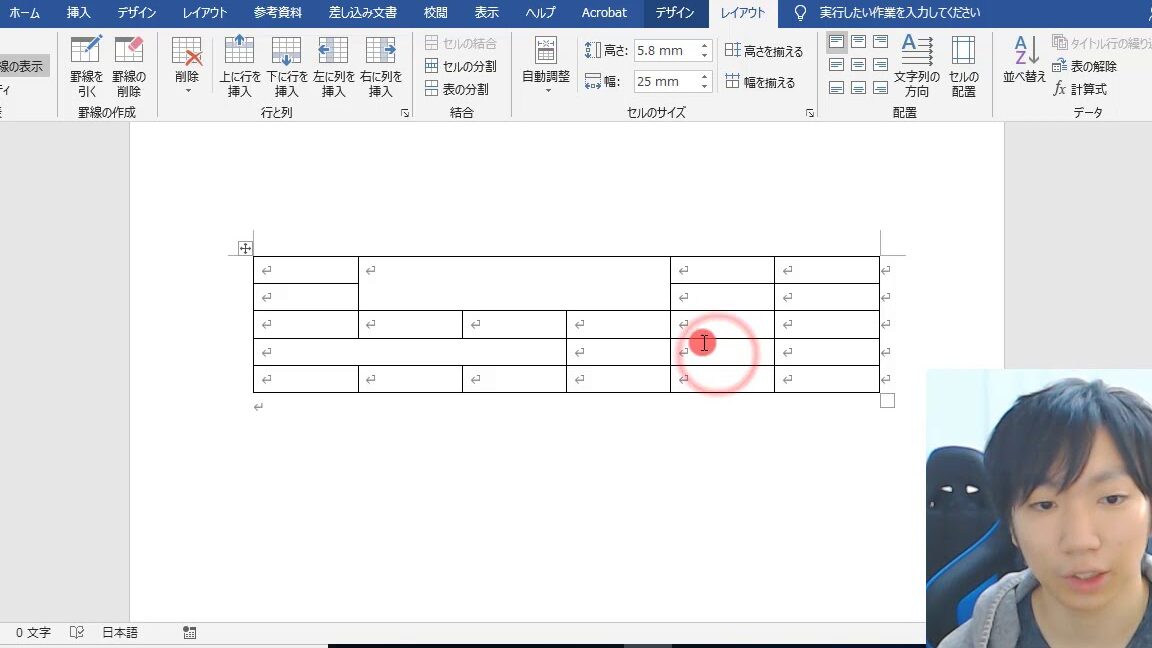Viewport: 1152px width, 648px height.
Task: Select the 罫線を引く (Draw Table) tool
Action: (x=85, y=65)
